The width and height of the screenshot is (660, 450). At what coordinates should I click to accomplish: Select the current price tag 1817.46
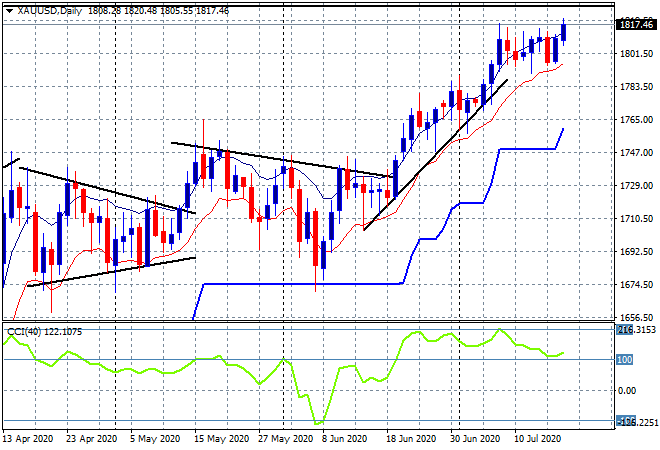click(x=636, y=25)
